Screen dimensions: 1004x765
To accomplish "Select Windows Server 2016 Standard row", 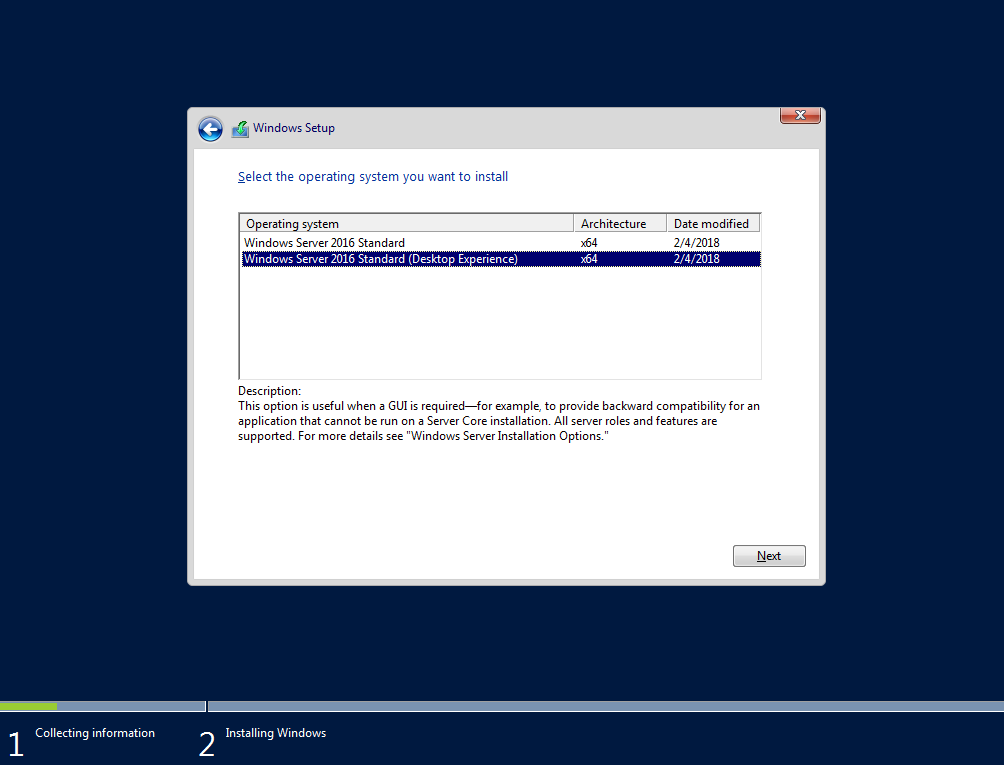I will [x=501, y=243].
